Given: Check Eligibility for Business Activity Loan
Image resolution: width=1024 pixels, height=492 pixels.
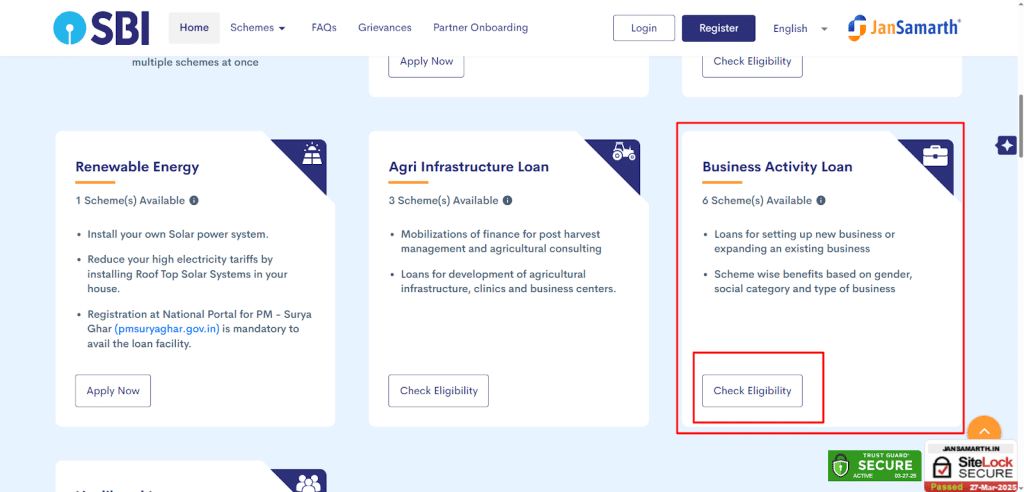Looking at the screenshot, I should (x=752, y=391).
